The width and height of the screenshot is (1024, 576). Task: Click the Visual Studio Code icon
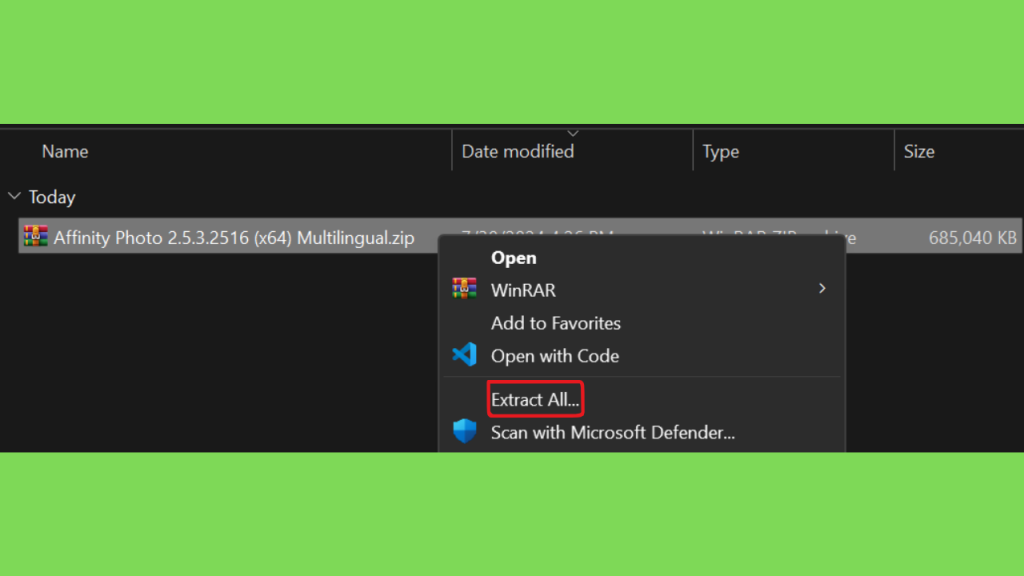tap(464, 355)
